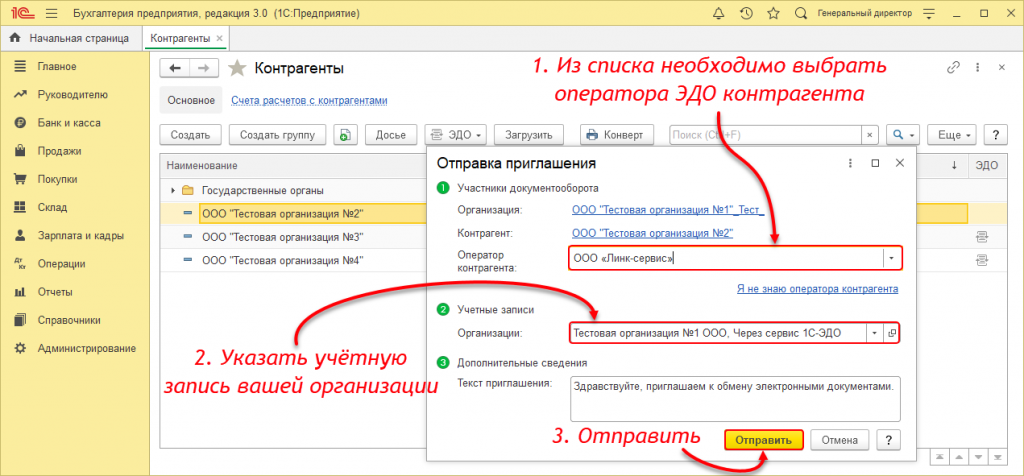
Task: Open dialog help question button
Action: 889,440
